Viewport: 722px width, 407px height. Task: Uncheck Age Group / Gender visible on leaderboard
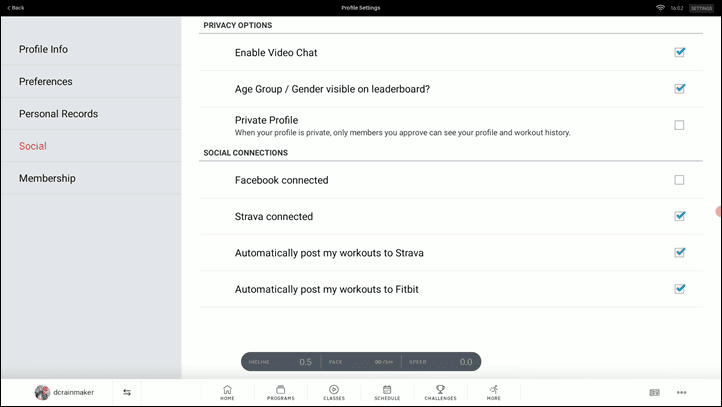679,88
